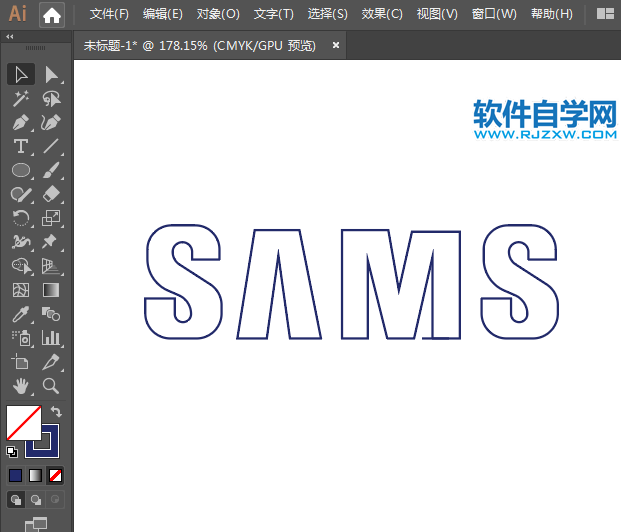This screenshot has width=621, height=532.
Task: Open the 效果(C) menu
Action: point(382,14)
